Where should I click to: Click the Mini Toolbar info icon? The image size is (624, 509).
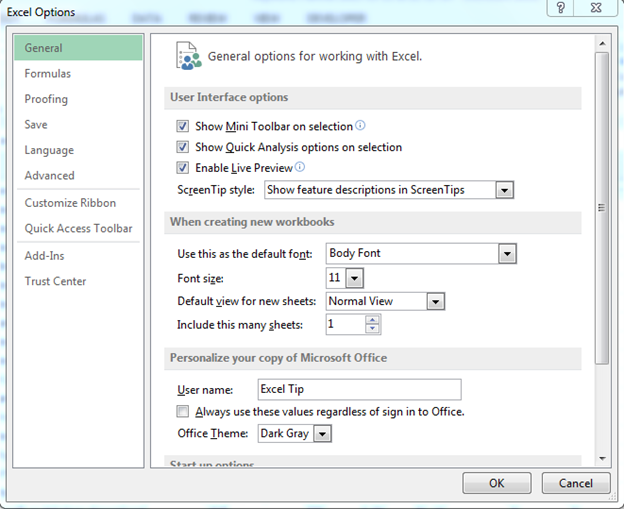(x=360, y=125)
